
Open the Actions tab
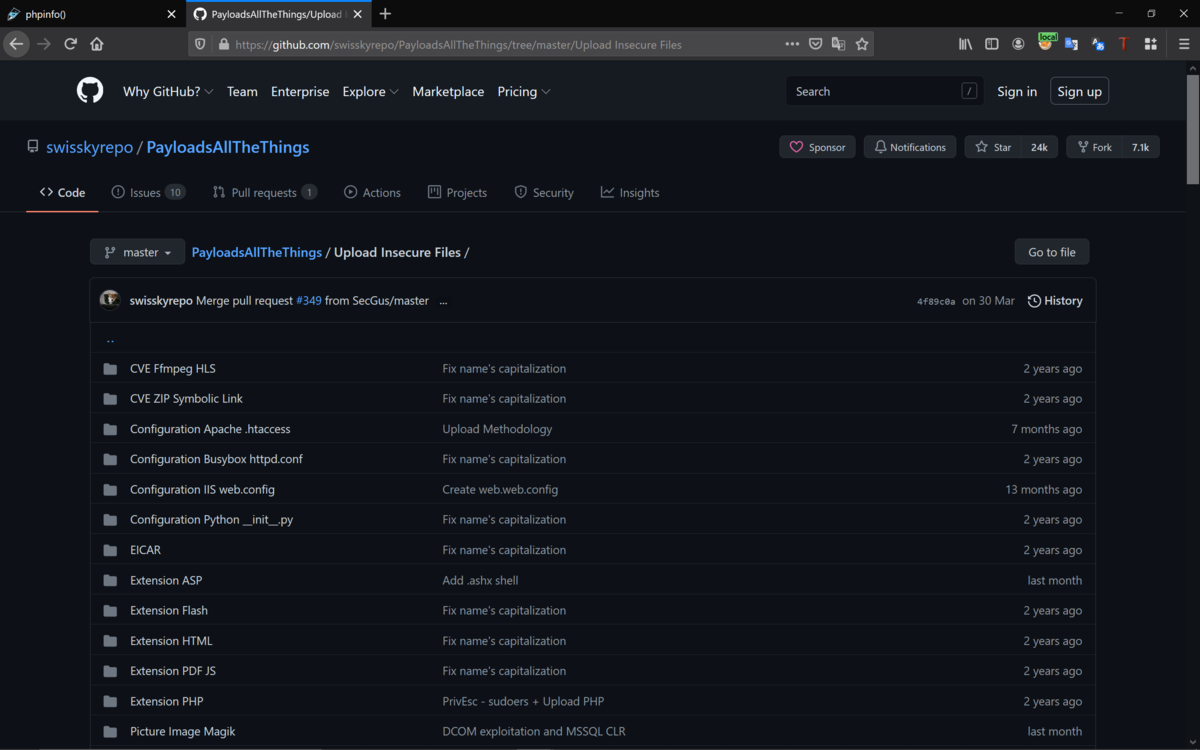tap(372, 192)
